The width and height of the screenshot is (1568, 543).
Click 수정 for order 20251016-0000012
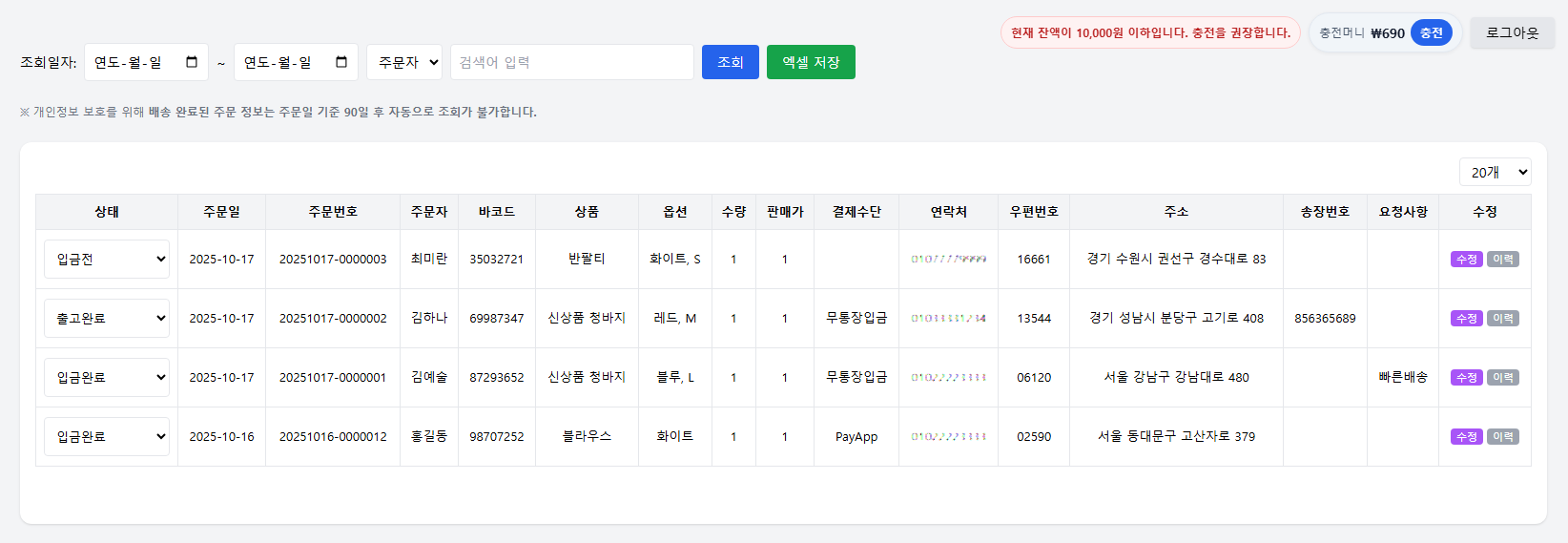point(1467,437)
